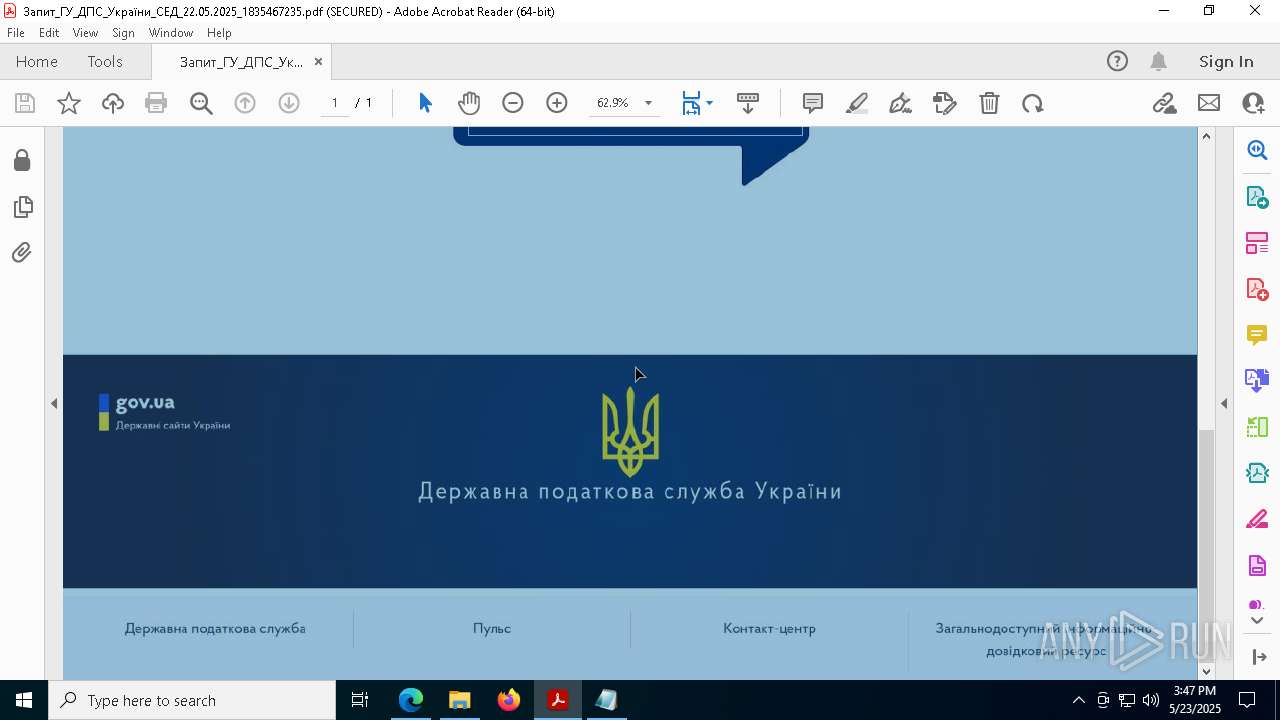Click the taskbar search box
Screen dimensions: 1280x720
(x=192, y=700)
